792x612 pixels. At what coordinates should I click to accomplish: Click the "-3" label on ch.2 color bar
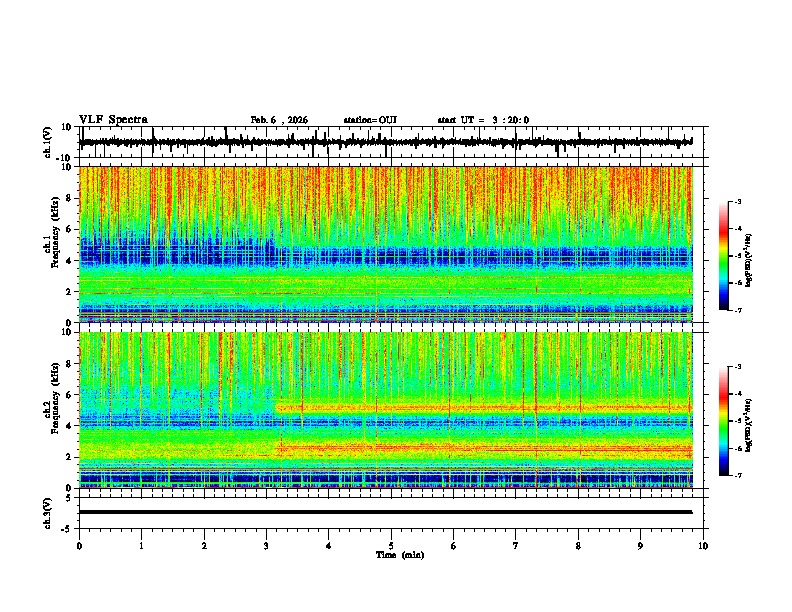737,367
